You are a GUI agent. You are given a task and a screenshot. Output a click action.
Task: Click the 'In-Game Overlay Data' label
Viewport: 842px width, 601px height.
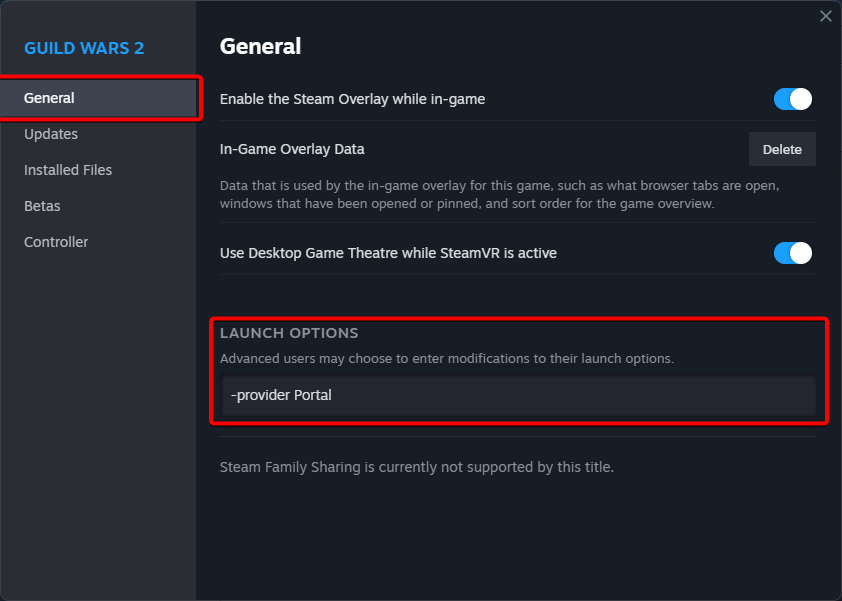pyautogui.click(x=292, y=149)
